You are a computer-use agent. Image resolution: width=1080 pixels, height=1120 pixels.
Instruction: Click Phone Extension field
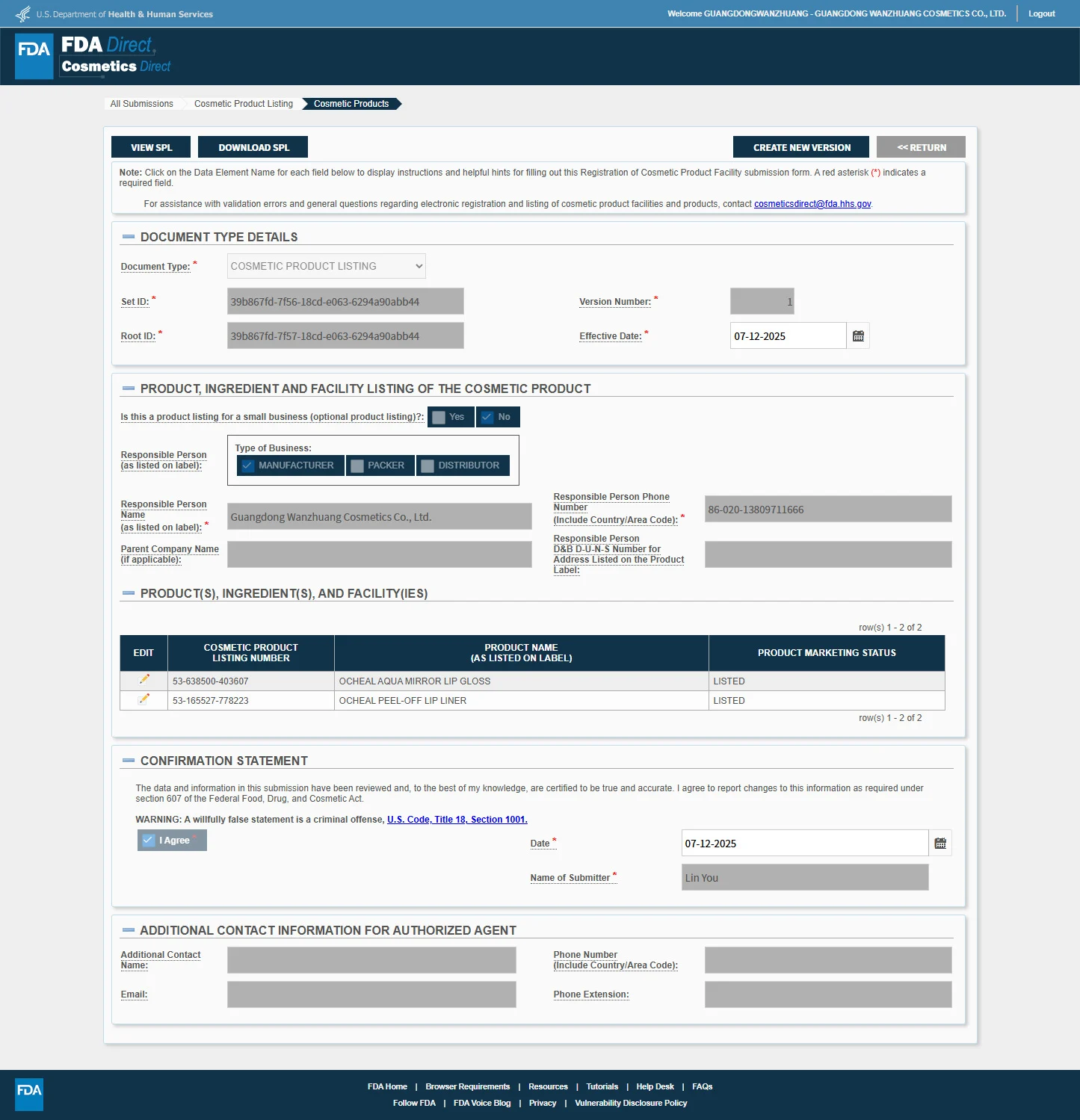click(x=828, y=994)
